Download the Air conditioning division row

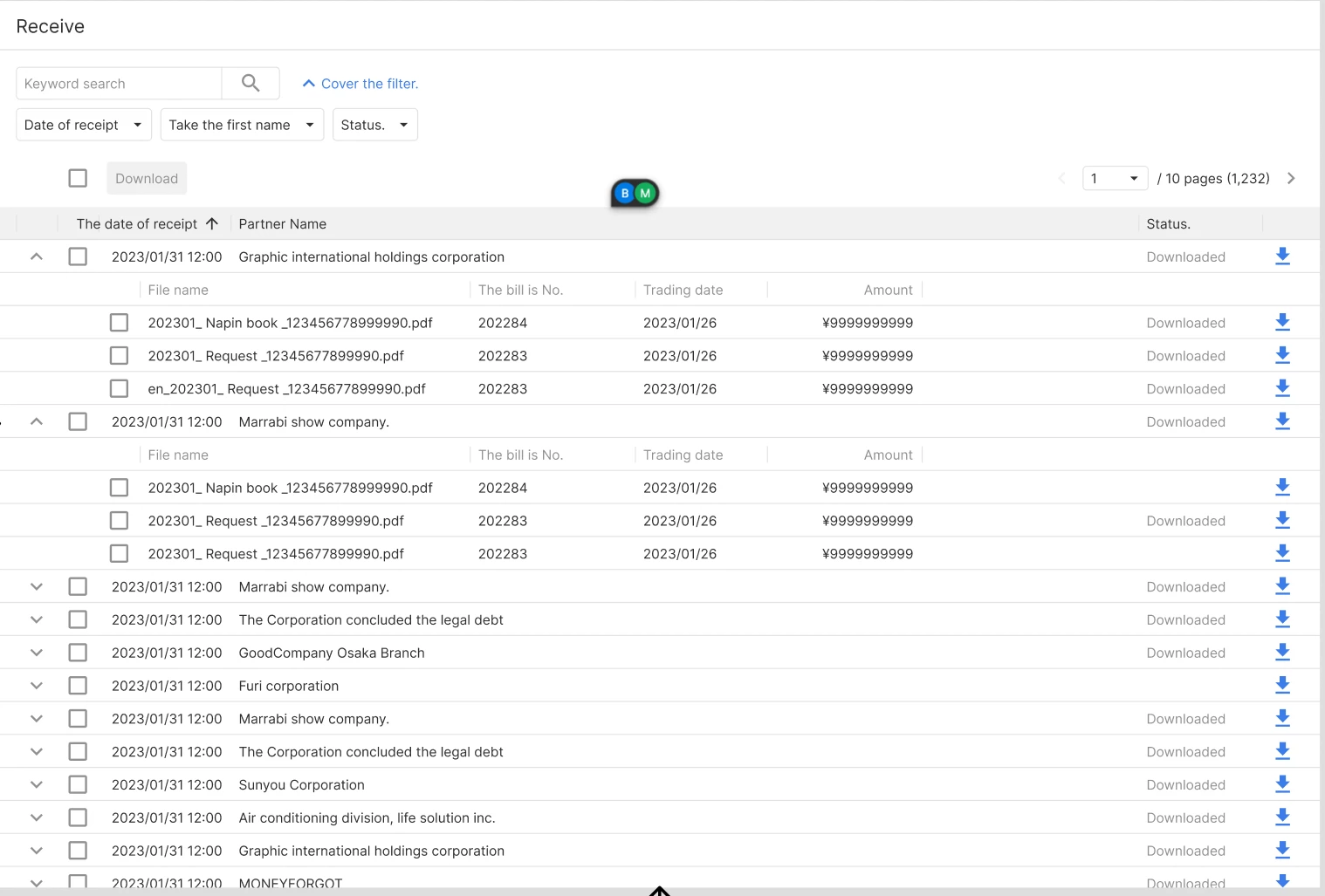[1282, 817]
